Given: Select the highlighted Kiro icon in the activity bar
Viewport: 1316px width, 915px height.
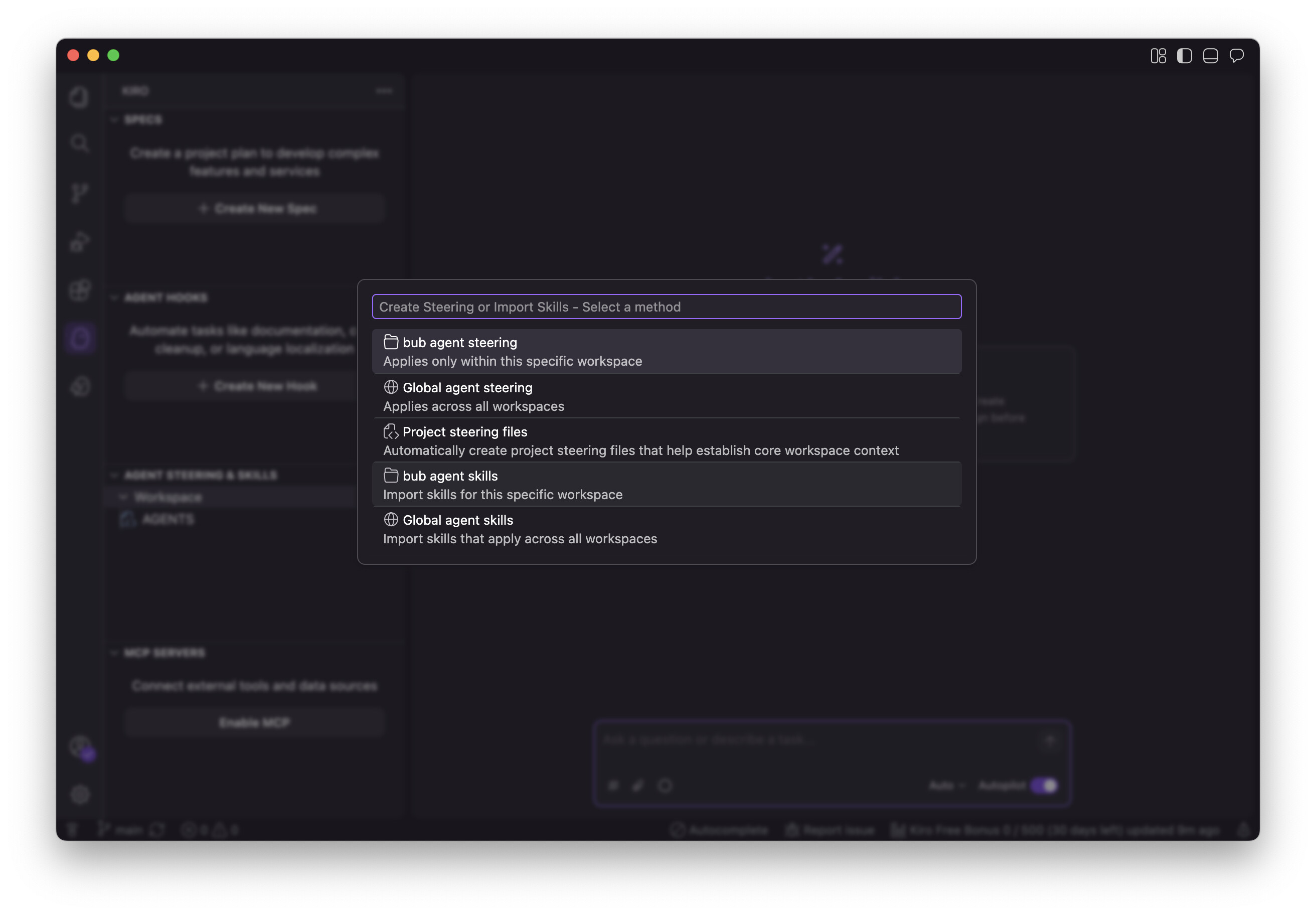Looking at the screenshot, I should [x=80, y=338].
